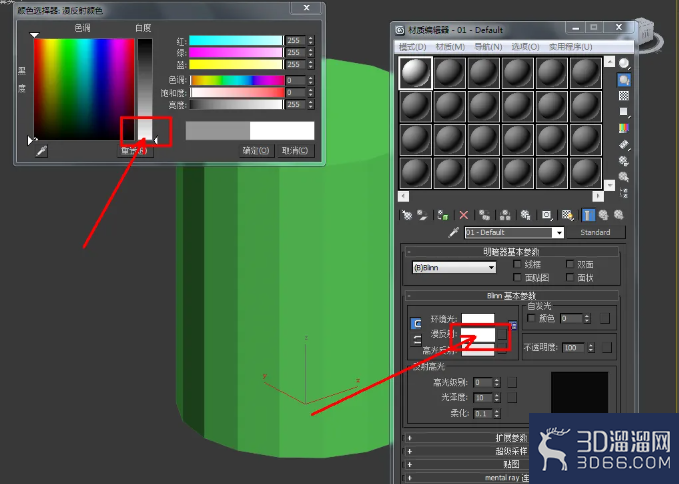679x484 pixels.
Task: Click the 确定(O) button
Action: [x=256, y=150]
